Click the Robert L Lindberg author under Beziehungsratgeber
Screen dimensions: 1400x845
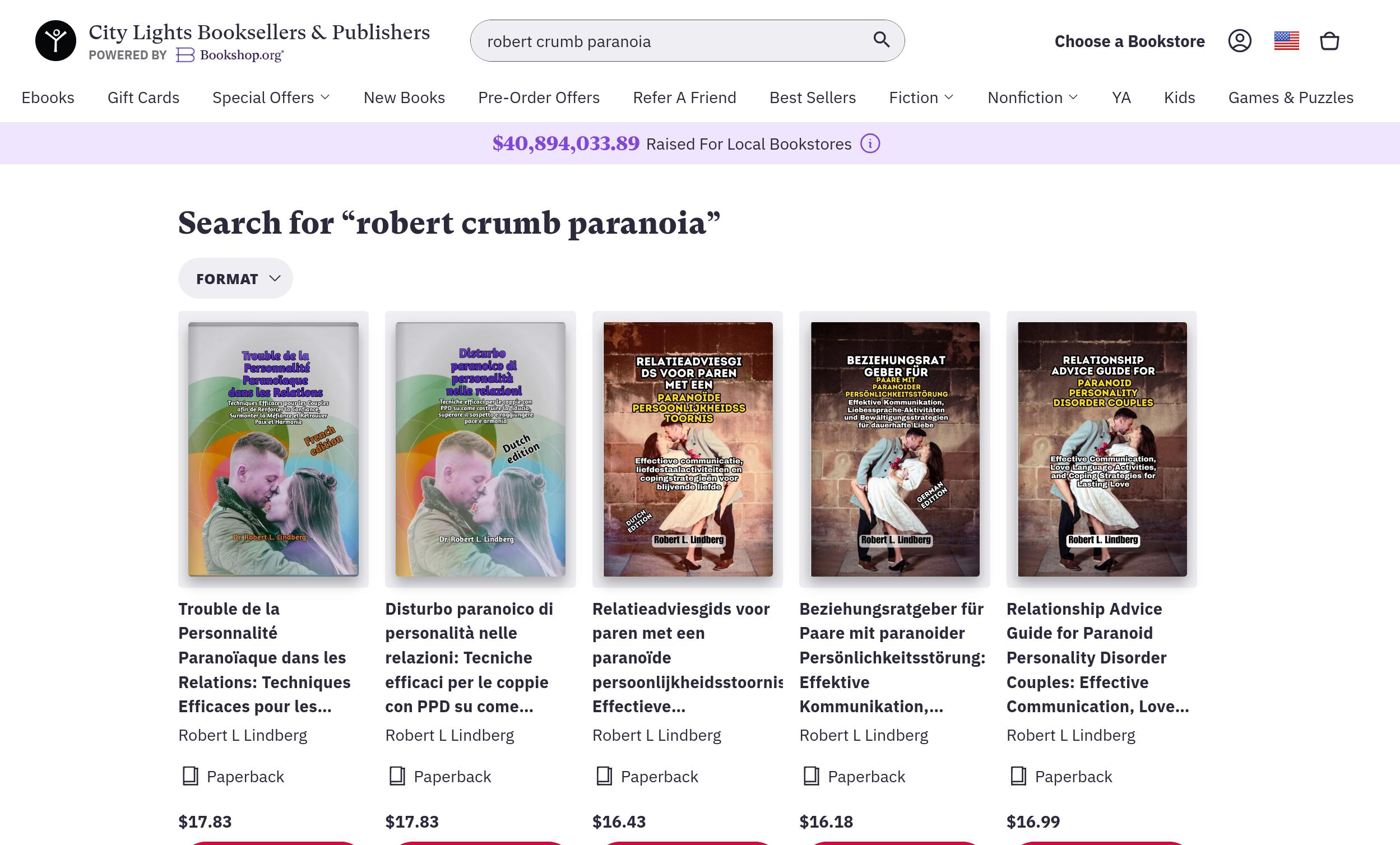point(864,735)
